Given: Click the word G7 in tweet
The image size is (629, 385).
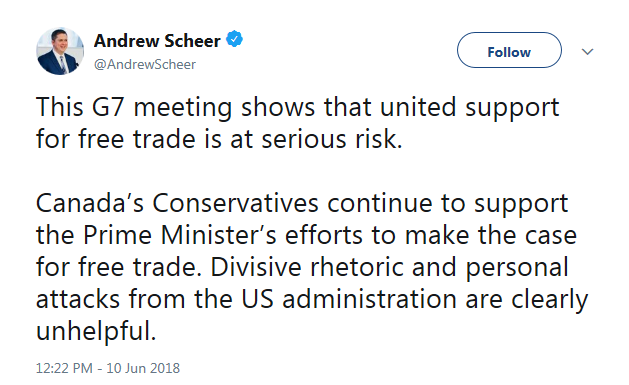Looking at the screenshot, I should pos(108,107).
